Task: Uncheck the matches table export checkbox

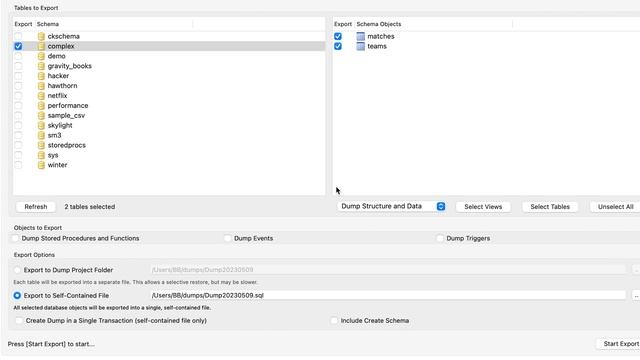Action: 338,36
